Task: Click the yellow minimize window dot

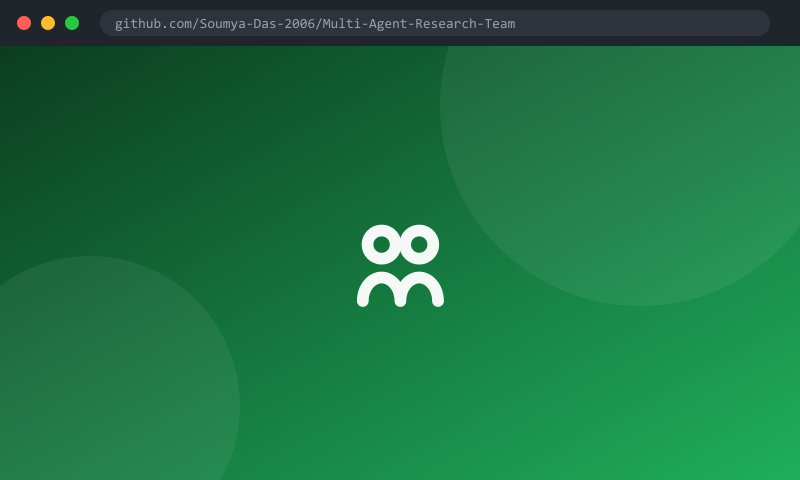Action: (48, 23)
